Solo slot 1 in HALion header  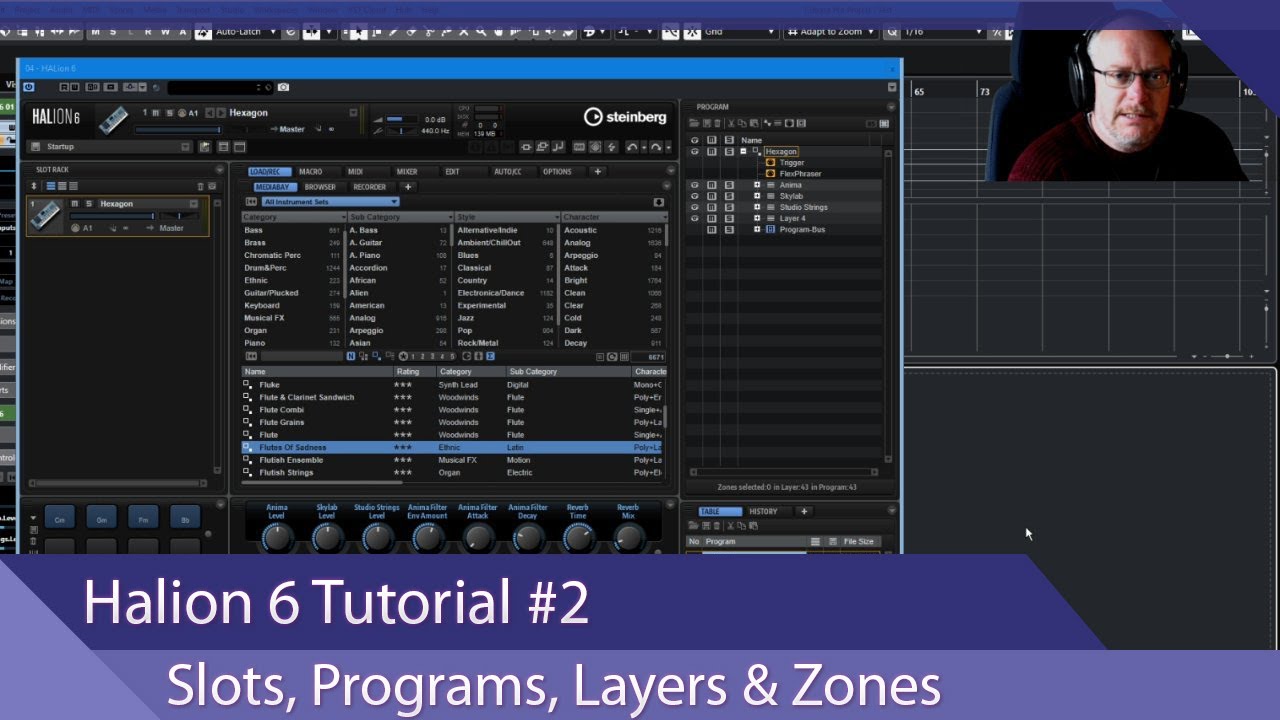point(169,113)
